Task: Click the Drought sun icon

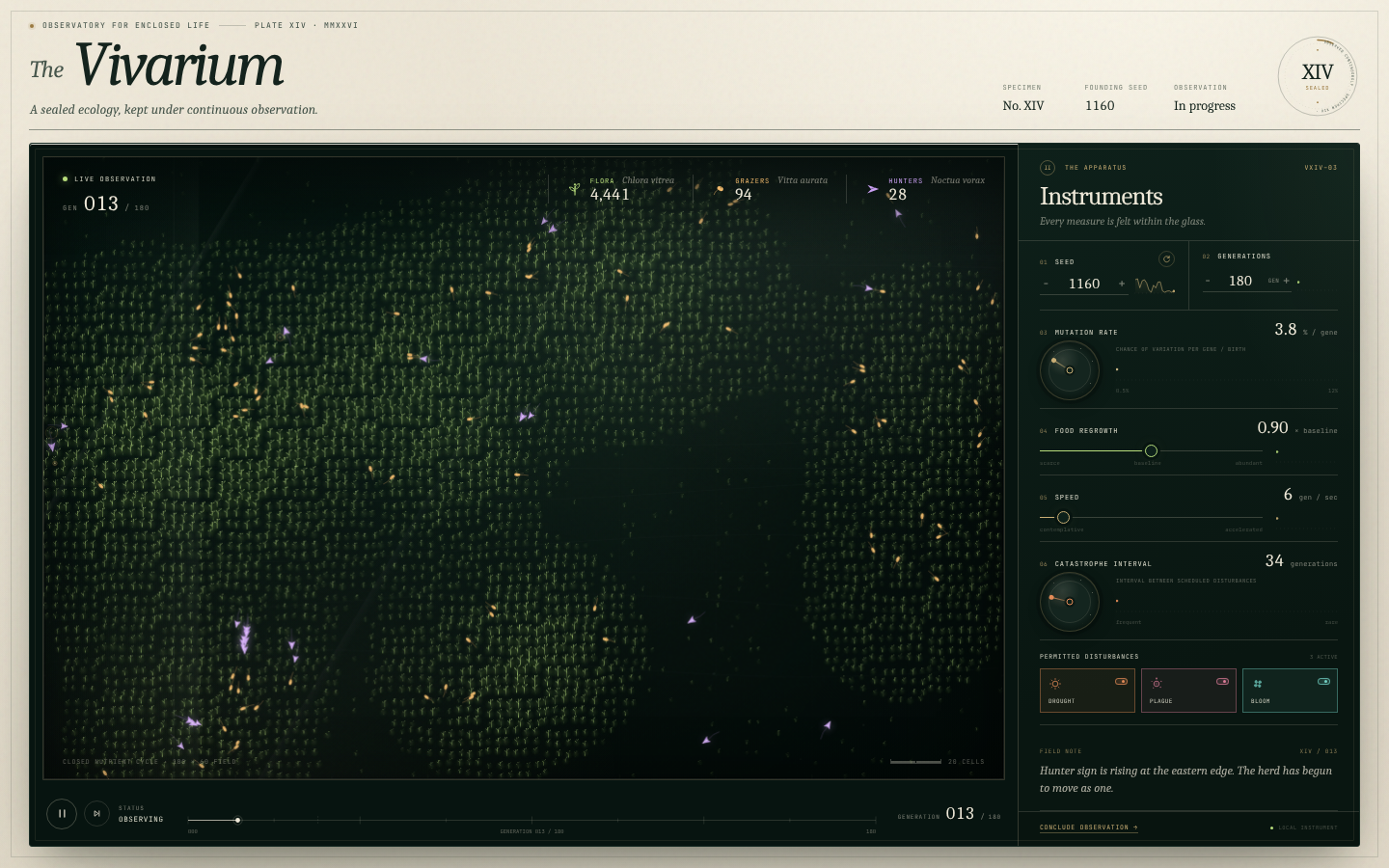Action: click(x=1055, y=683)
